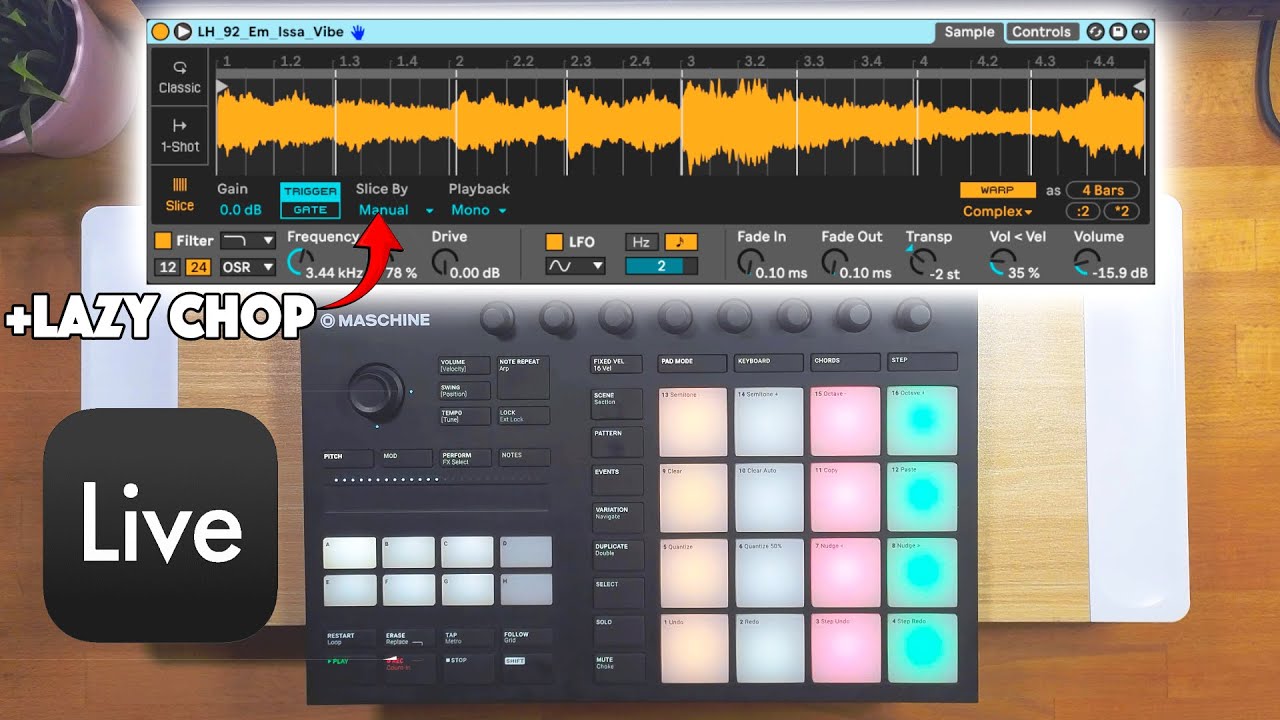Open the Complex warp mode dropdown
Image resolution: width=1280 pixels, height=720 pixels.
tap(997, 211)
